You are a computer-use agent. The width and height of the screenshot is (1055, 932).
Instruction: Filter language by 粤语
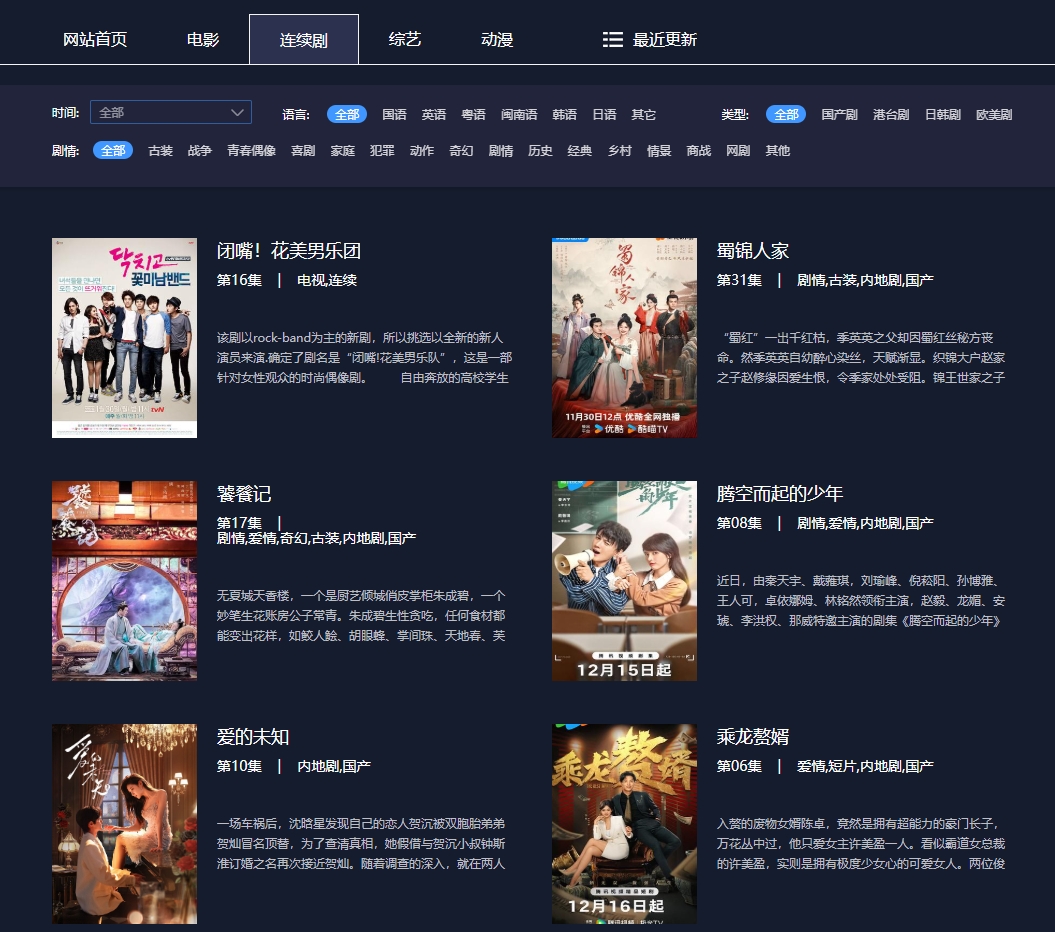click(x=474, y=114)
